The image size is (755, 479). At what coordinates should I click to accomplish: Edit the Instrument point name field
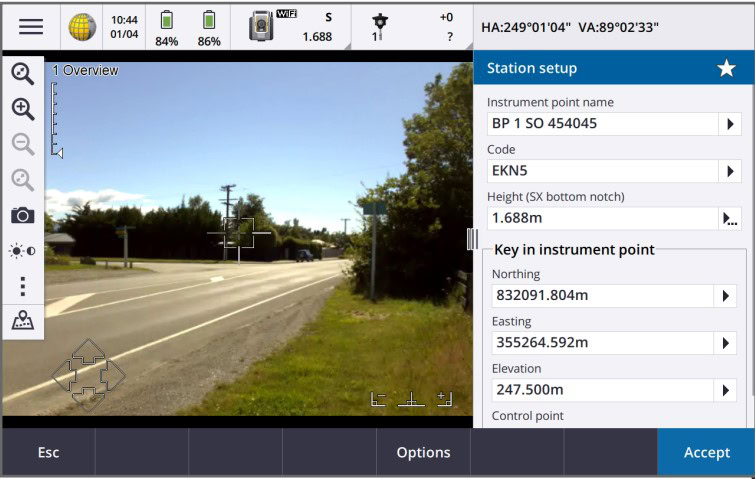click(x=602, y=124)
